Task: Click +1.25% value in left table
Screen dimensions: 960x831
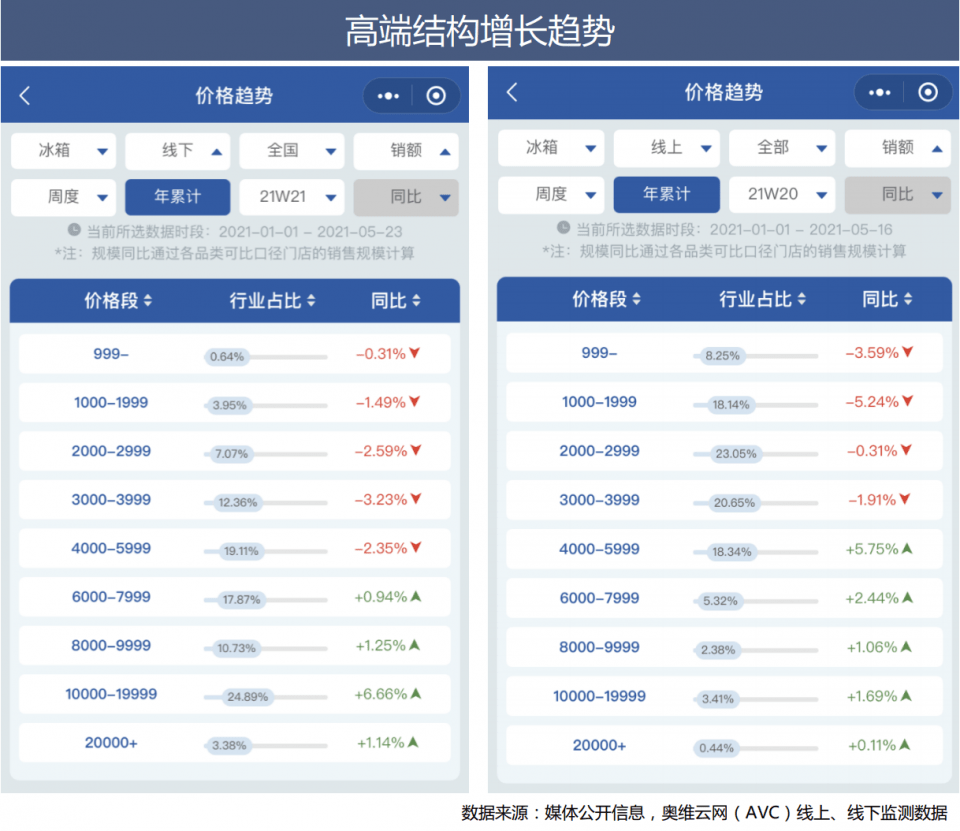Action: coord(380,645)
